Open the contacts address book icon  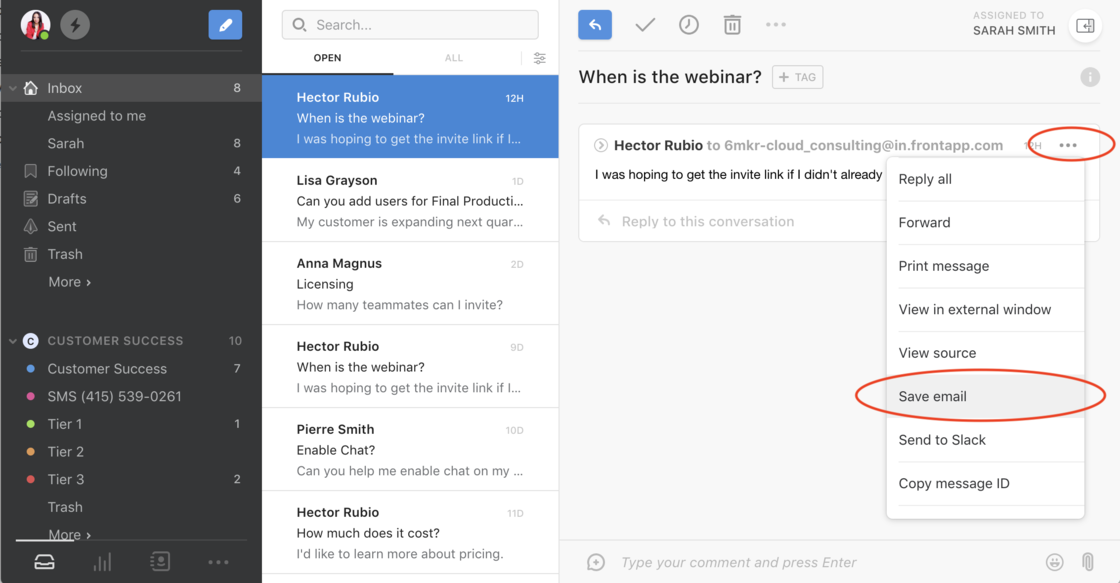click(x=160, y=561)
